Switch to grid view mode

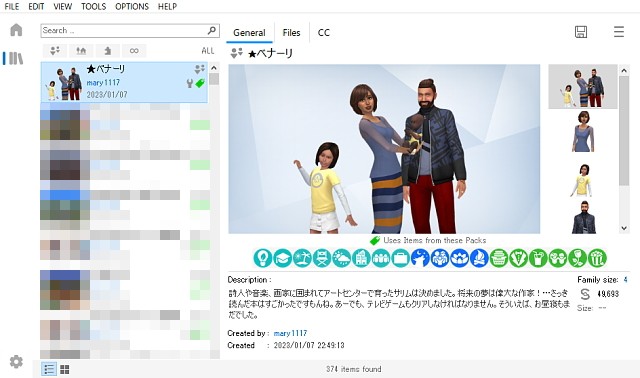click(64, 369)
